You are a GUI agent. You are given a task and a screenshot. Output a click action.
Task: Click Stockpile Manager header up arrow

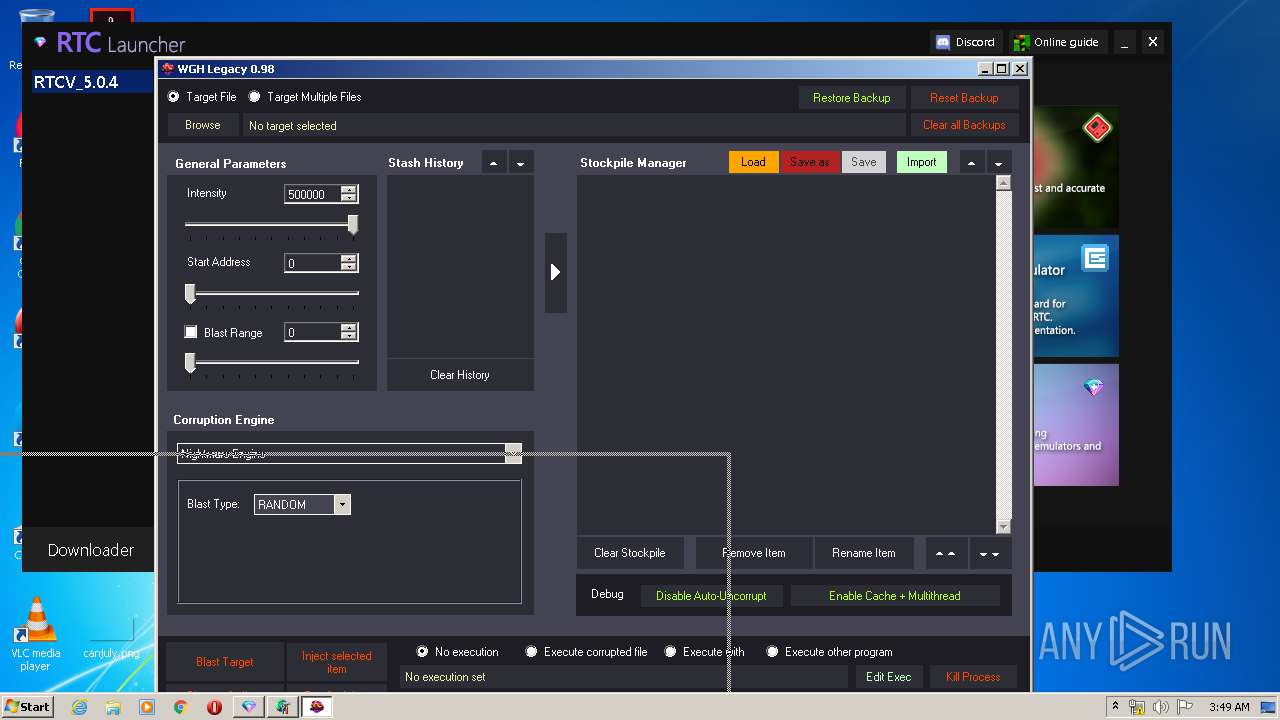[x=972, y=162]
